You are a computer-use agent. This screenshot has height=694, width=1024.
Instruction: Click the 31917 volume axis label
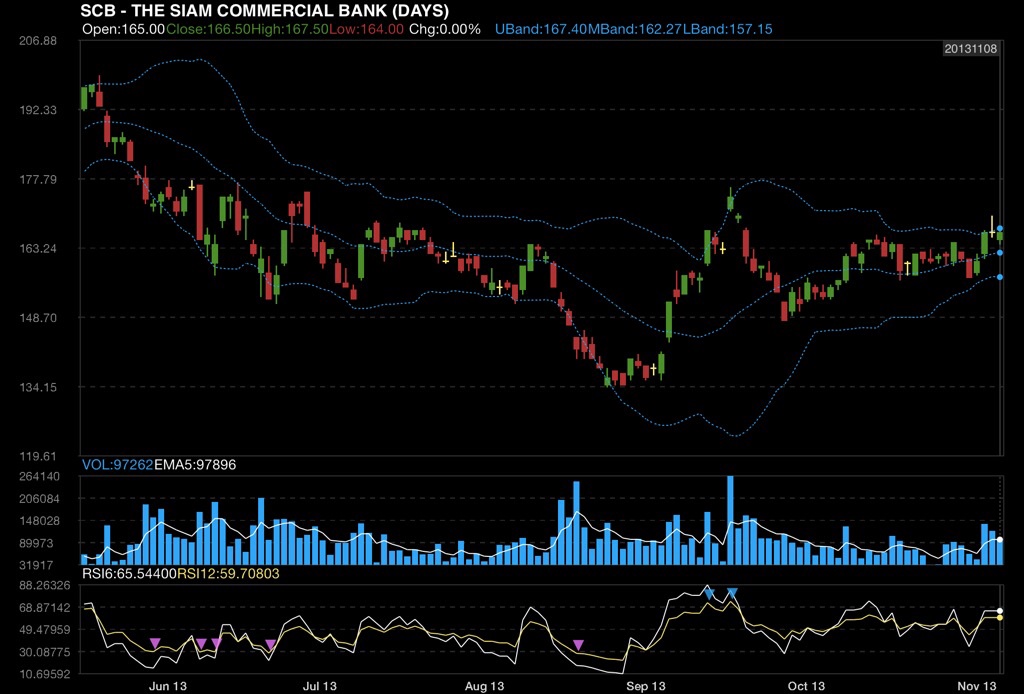tap(36, 565)
